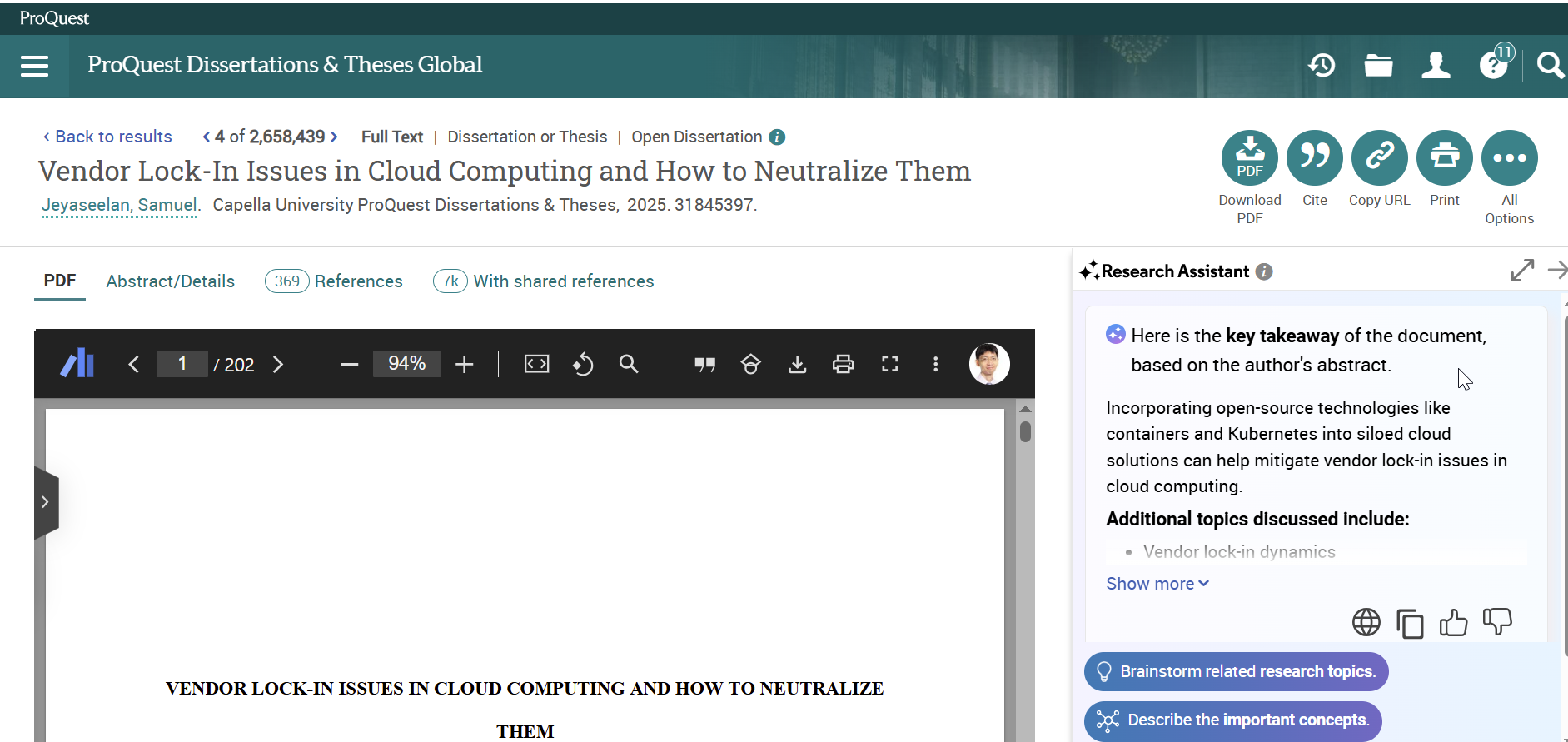The width and height of the screenshot is (1568, 742).
Task: Click the Download PDF round button
Action: (x=1249, y=157)
